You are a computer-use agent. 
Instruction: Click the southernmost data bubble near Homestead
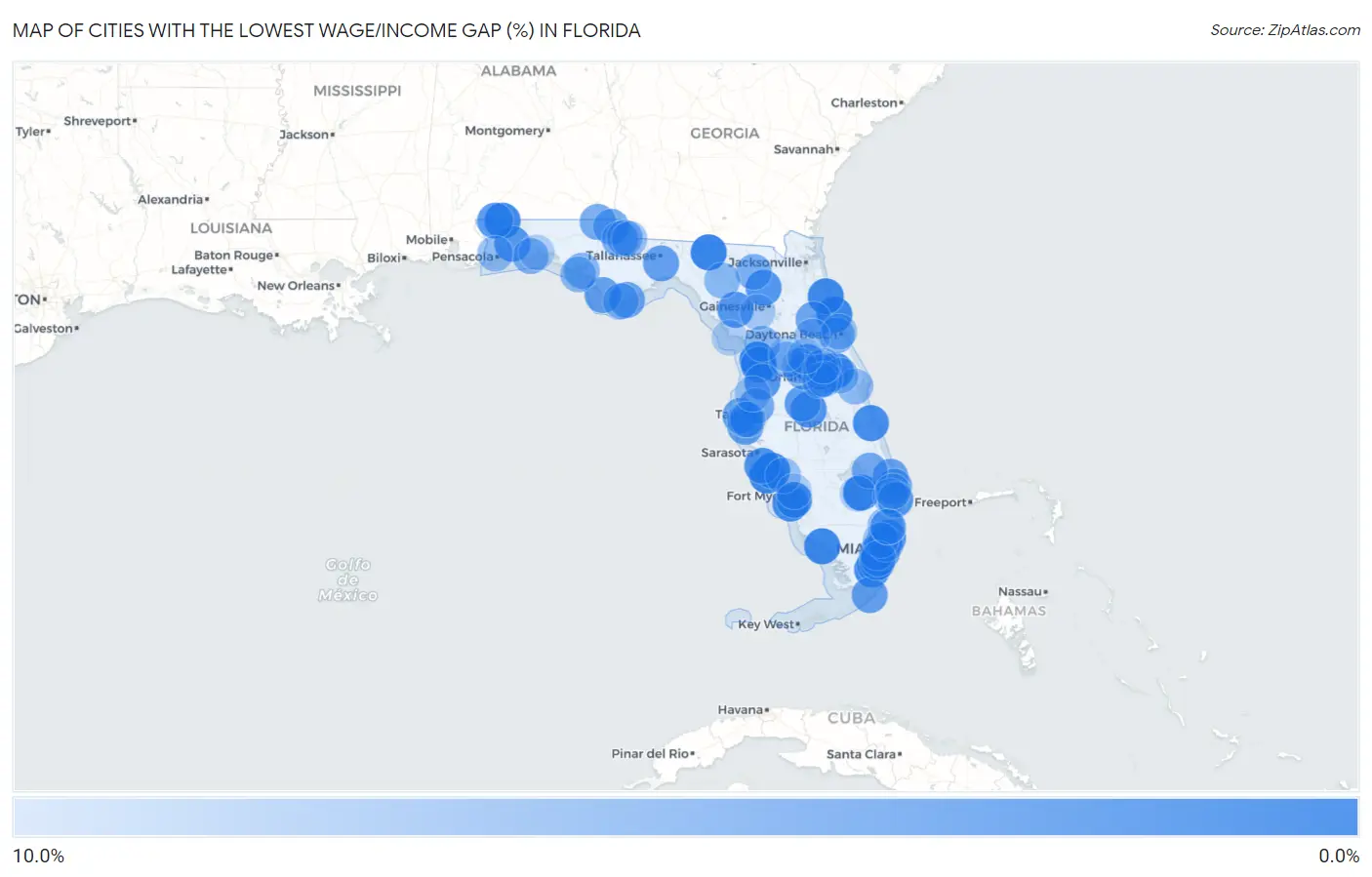tap(869, 595)
